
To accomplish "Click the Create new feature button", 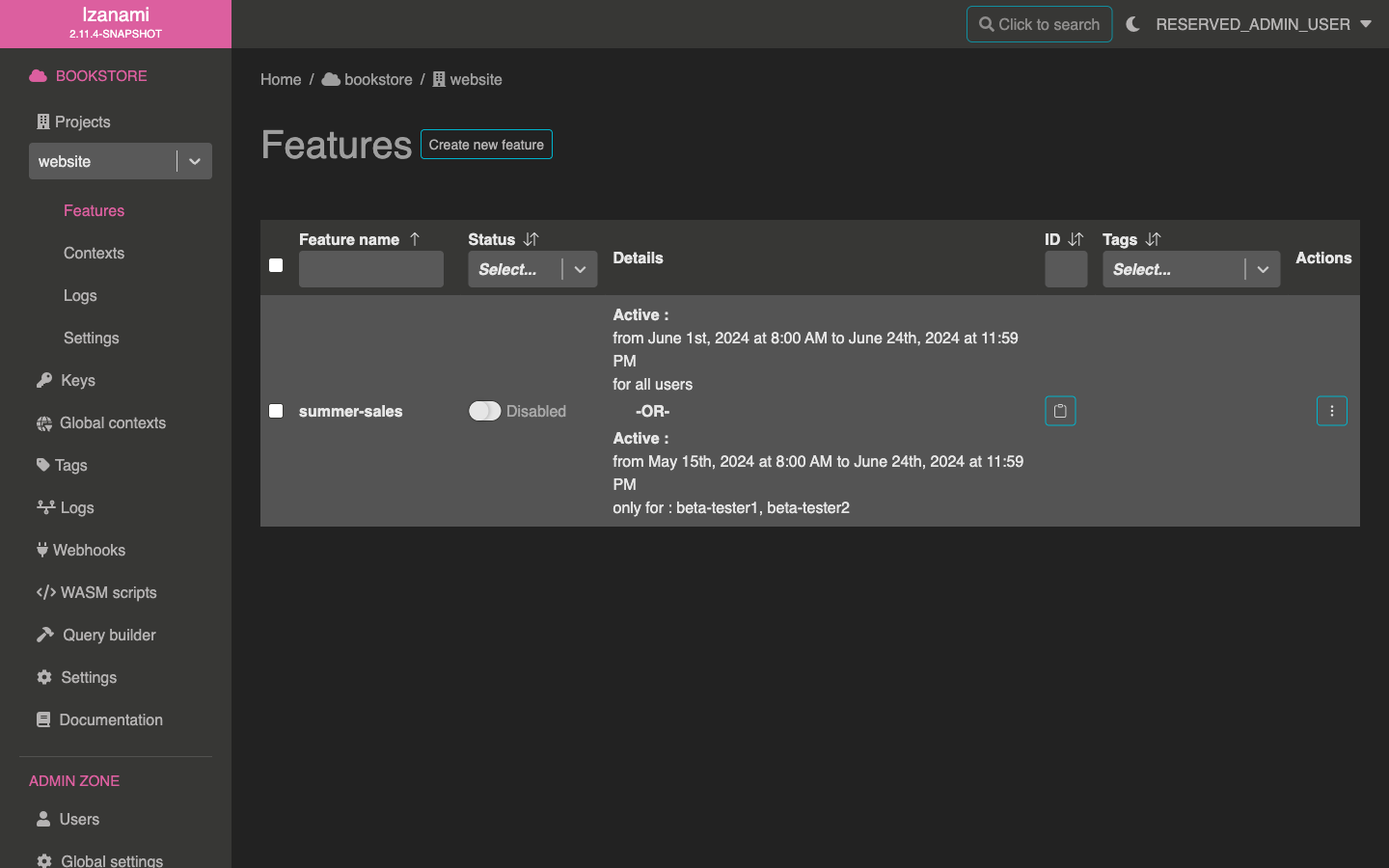I will [x=486, y=145].
